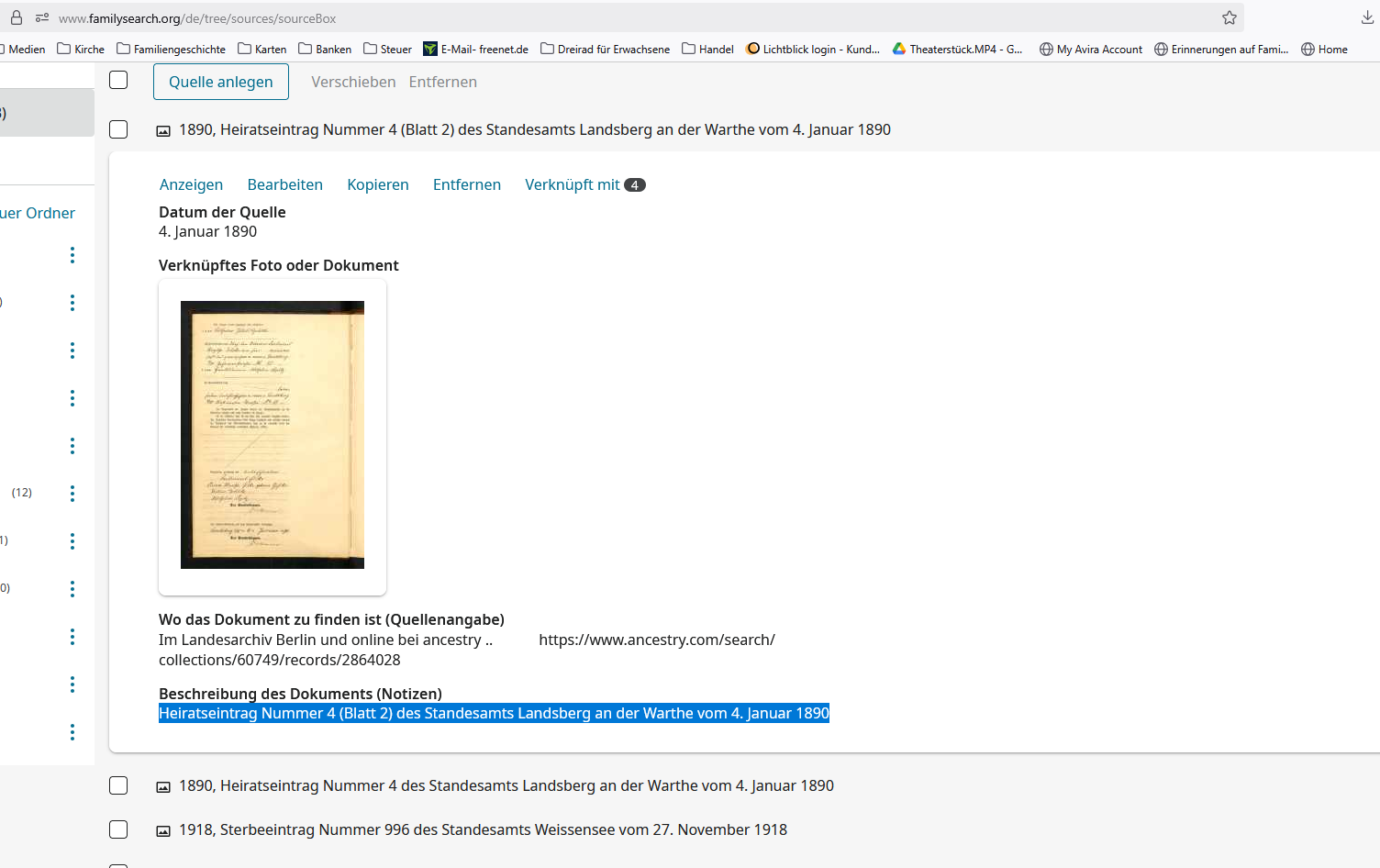
Task: Open Lichtblick login bookmark
Action: 813,49
